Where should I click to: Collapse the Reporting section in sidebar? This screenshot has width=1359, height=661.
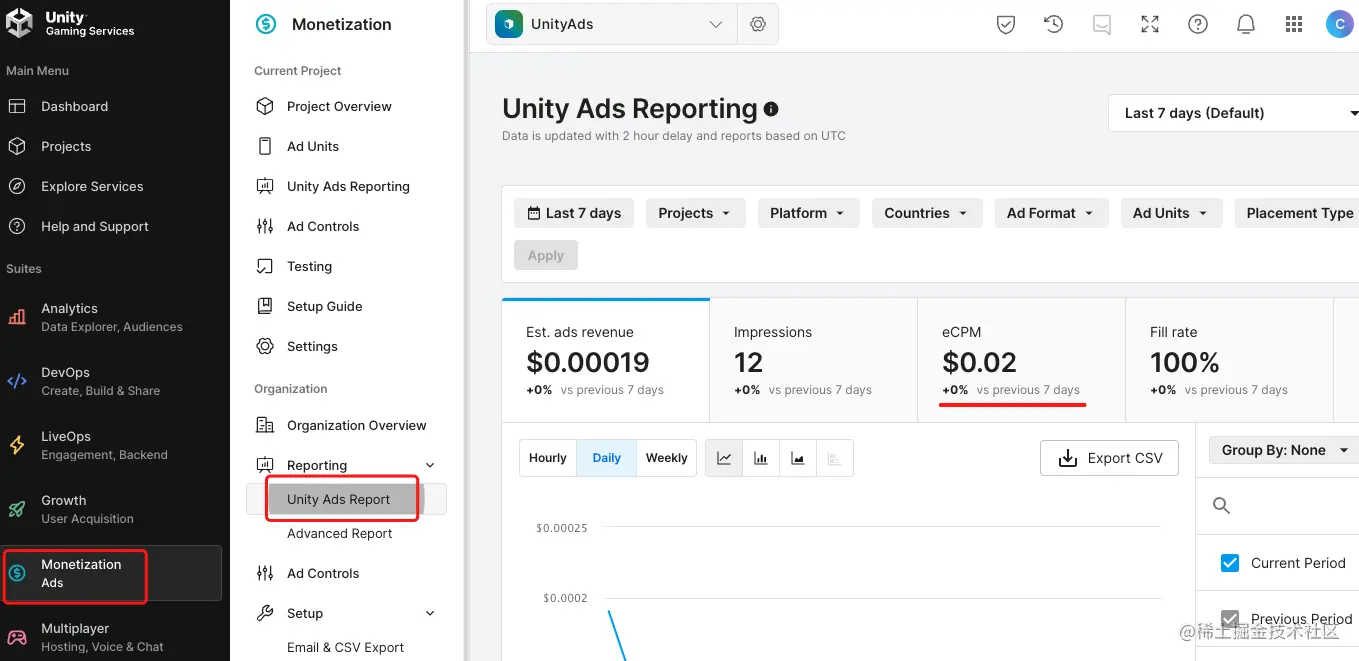(430, 464)
